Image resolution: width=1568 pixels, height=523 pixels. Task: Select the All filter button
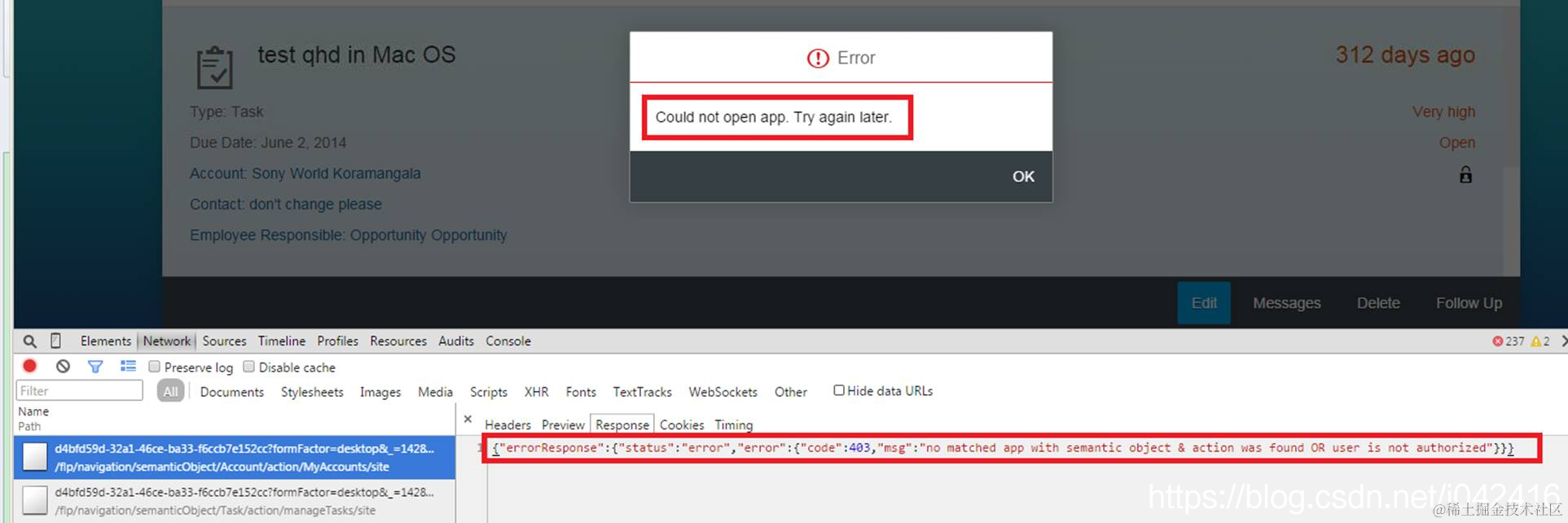(x=170, y=392)
